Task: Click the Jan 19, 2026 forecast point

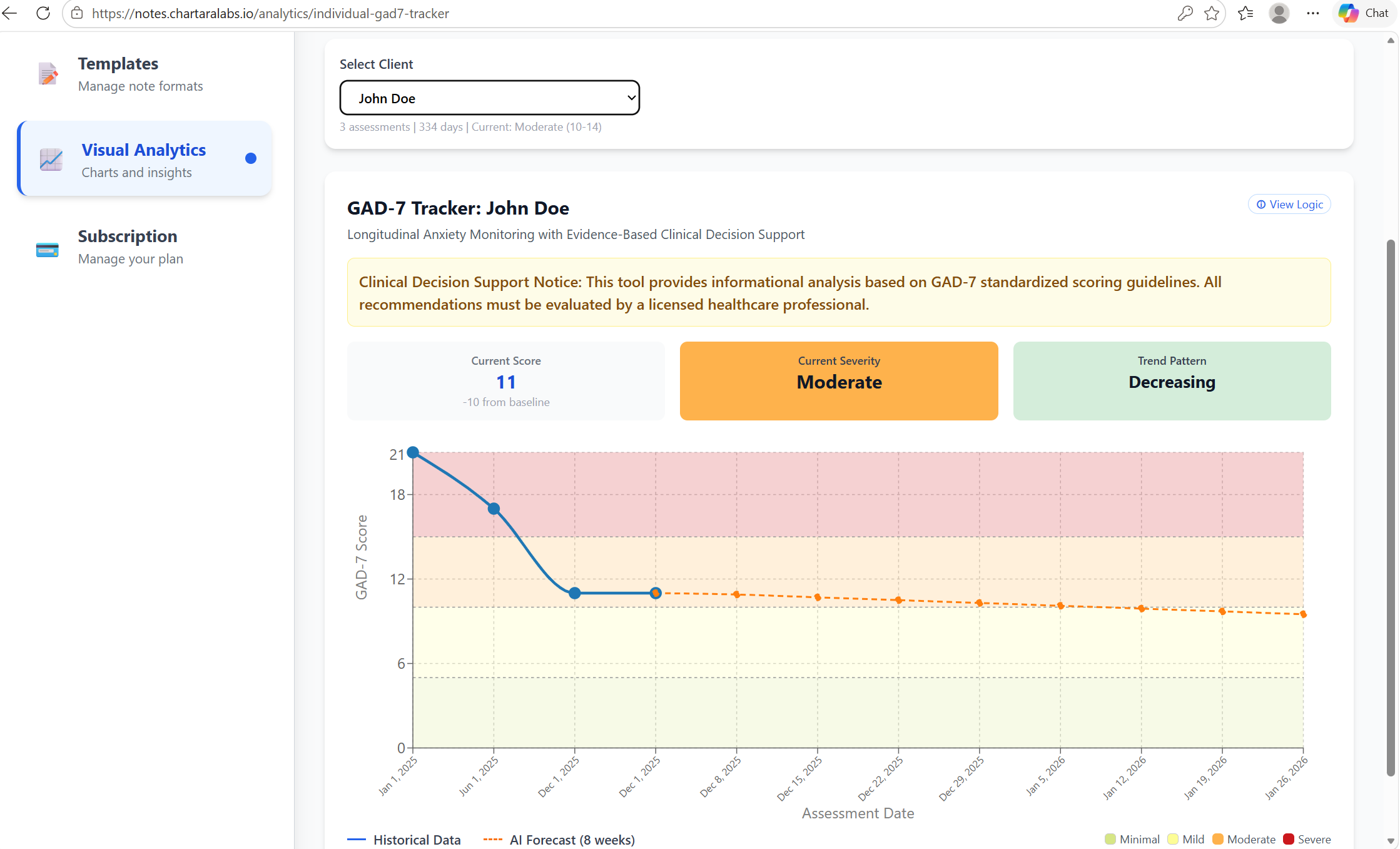Action: (1222, 611)
